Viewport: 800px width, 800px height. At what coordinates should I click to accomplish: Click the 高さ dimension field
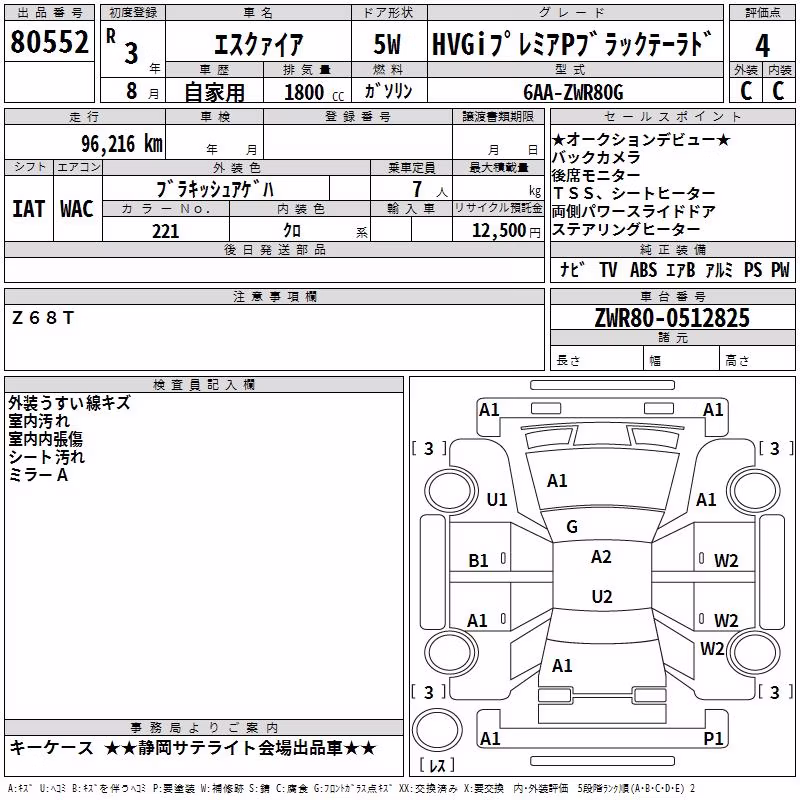click(x=758, y=360)
